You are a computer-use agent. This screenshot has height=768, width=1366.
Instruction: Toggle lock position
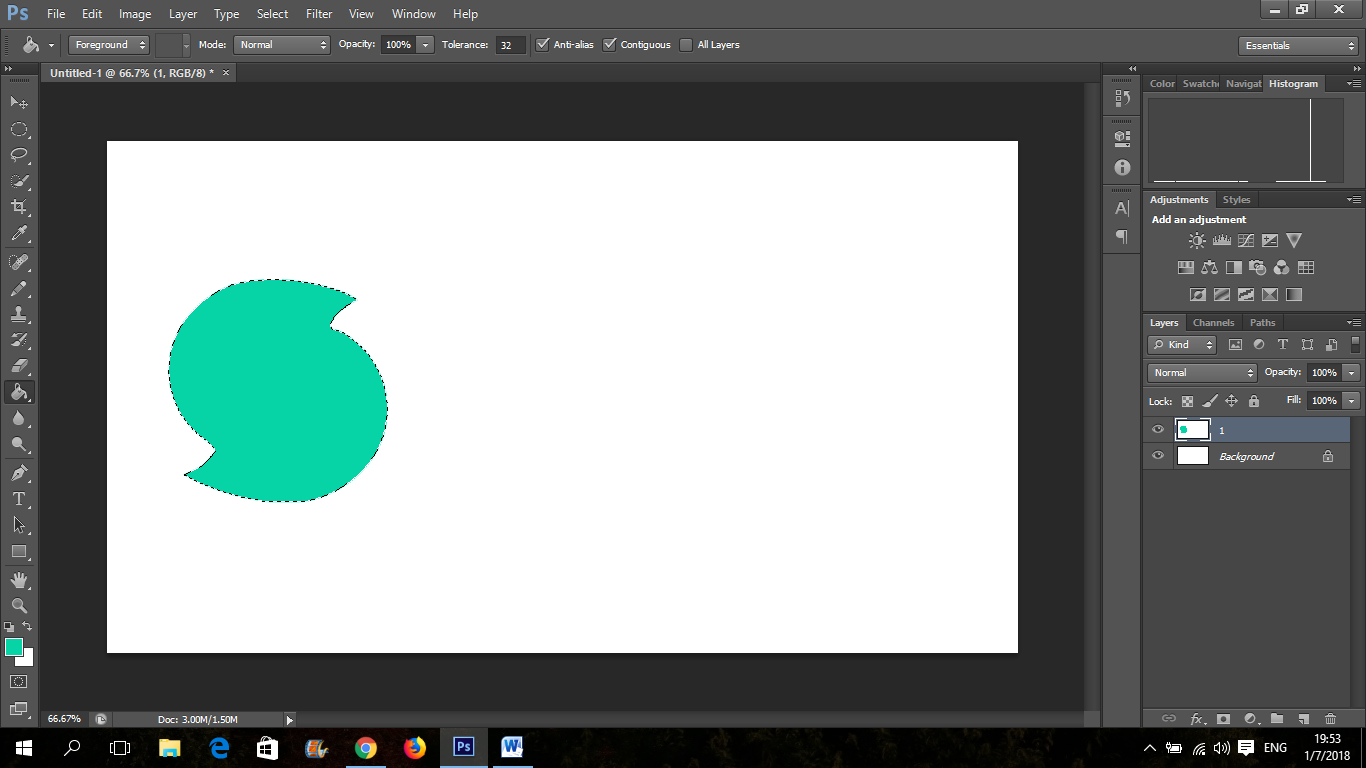point(1232,401)
